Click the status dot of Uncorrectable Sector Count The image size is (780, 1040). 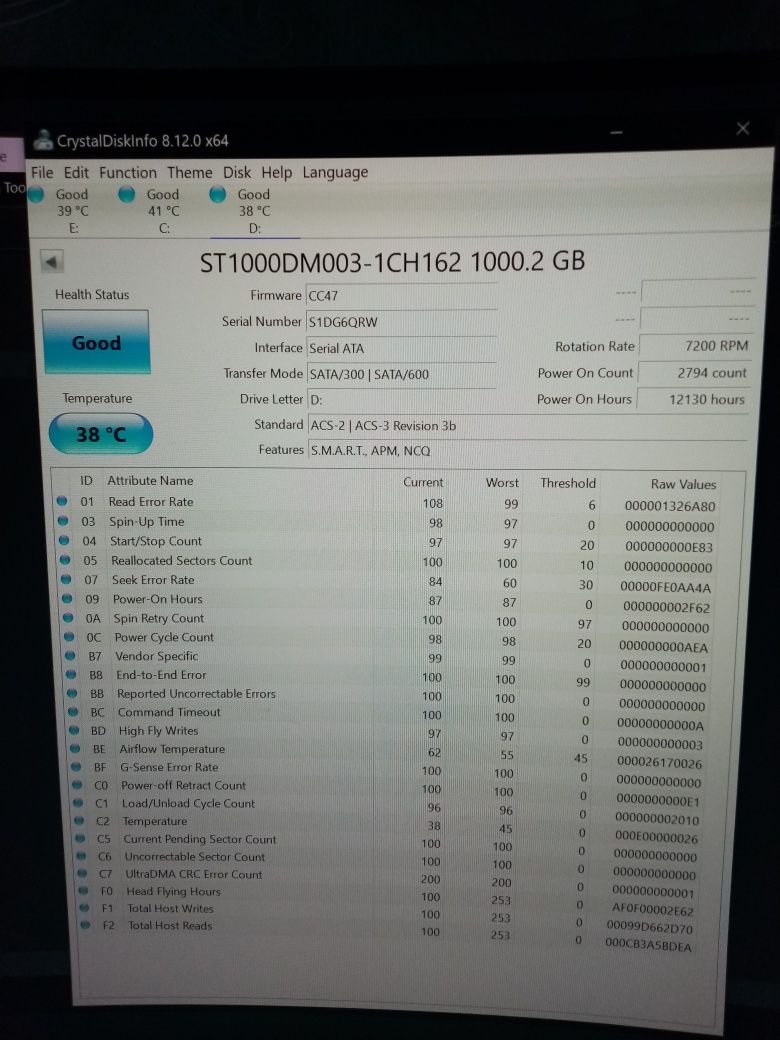point(82,856)
